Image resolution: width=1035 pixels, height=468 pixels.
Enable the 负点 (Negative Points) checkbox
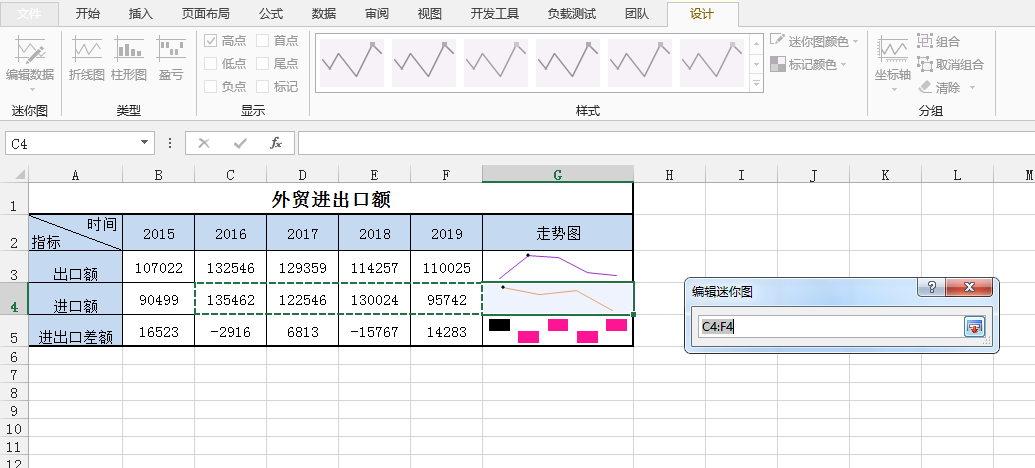(x=211, y=87)
